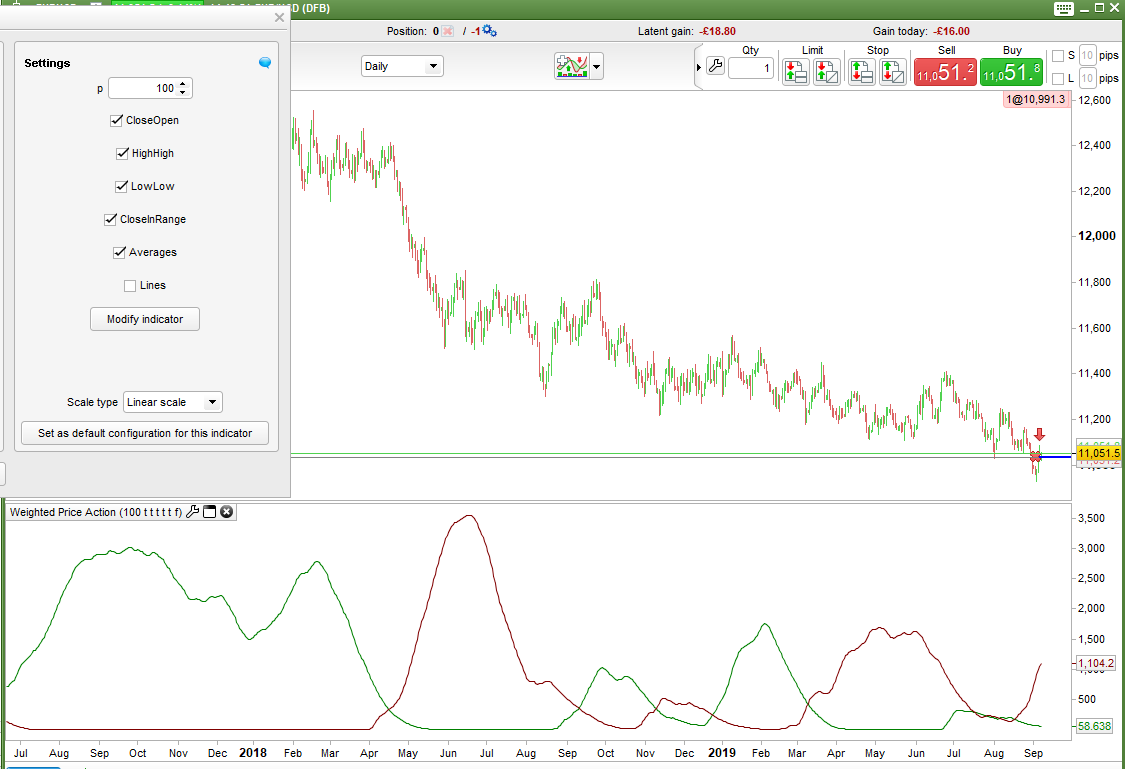This screenshot has height=769, width=1125.
Task: Click the green Buy 11,051.8 button
Action: click(1012, 72)
